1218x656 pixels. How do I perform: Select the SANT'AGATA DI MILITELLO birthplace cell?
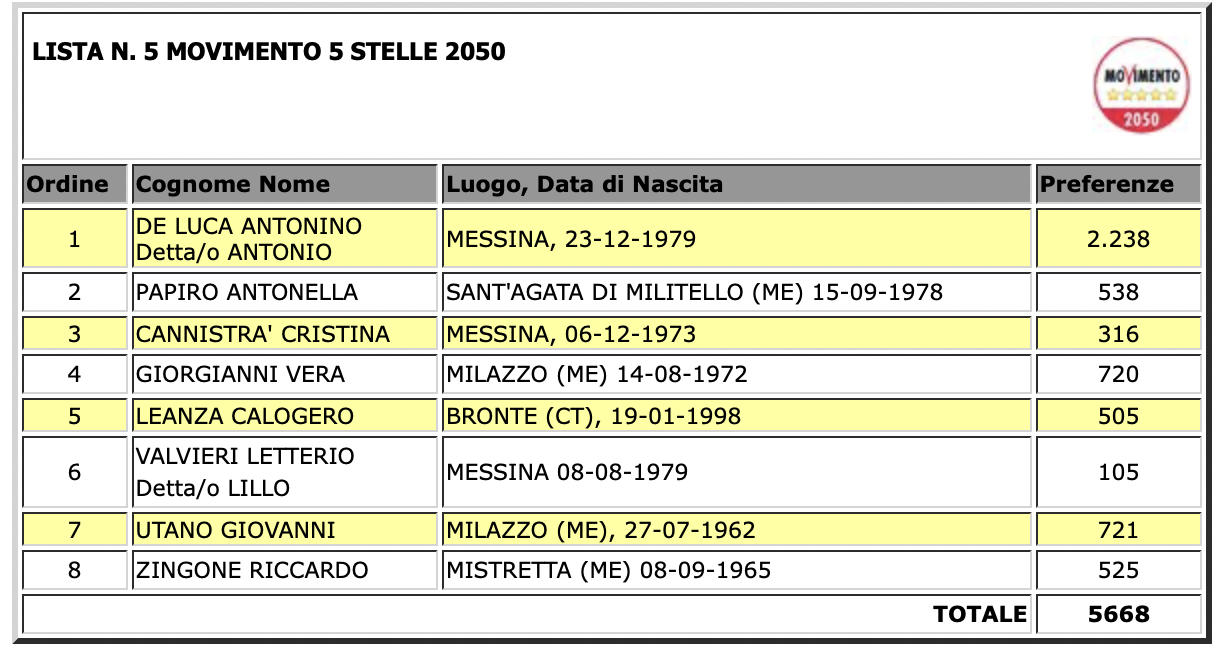pos(737,293)
